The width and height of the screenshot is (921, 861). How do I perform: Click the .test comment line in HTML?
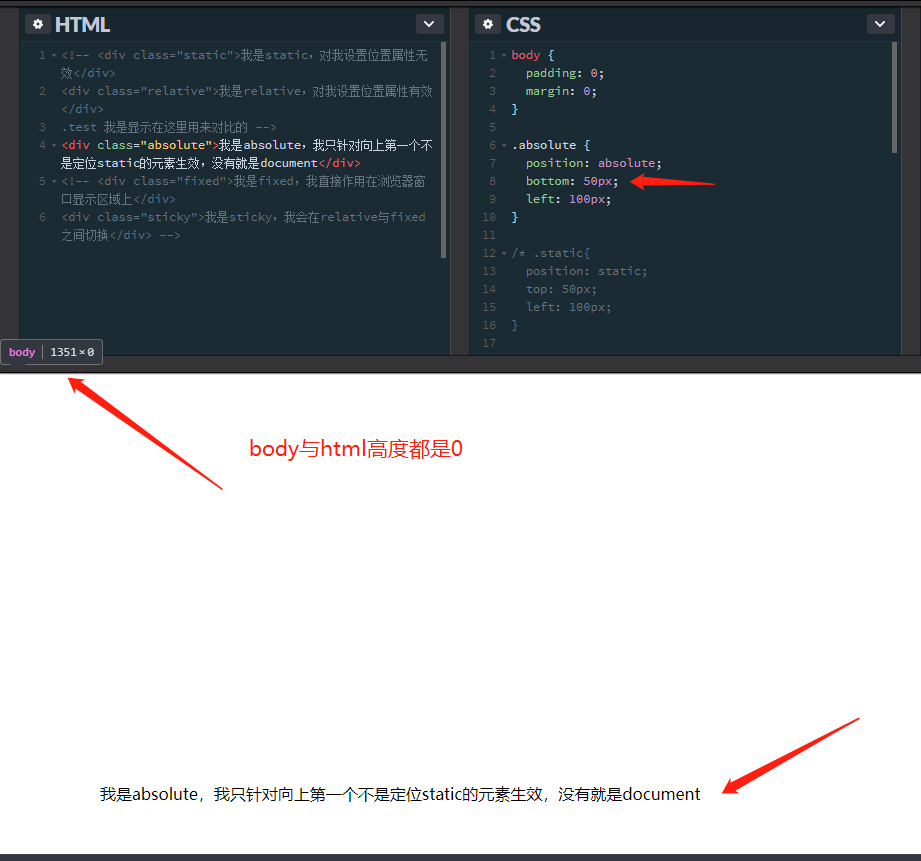140,126
